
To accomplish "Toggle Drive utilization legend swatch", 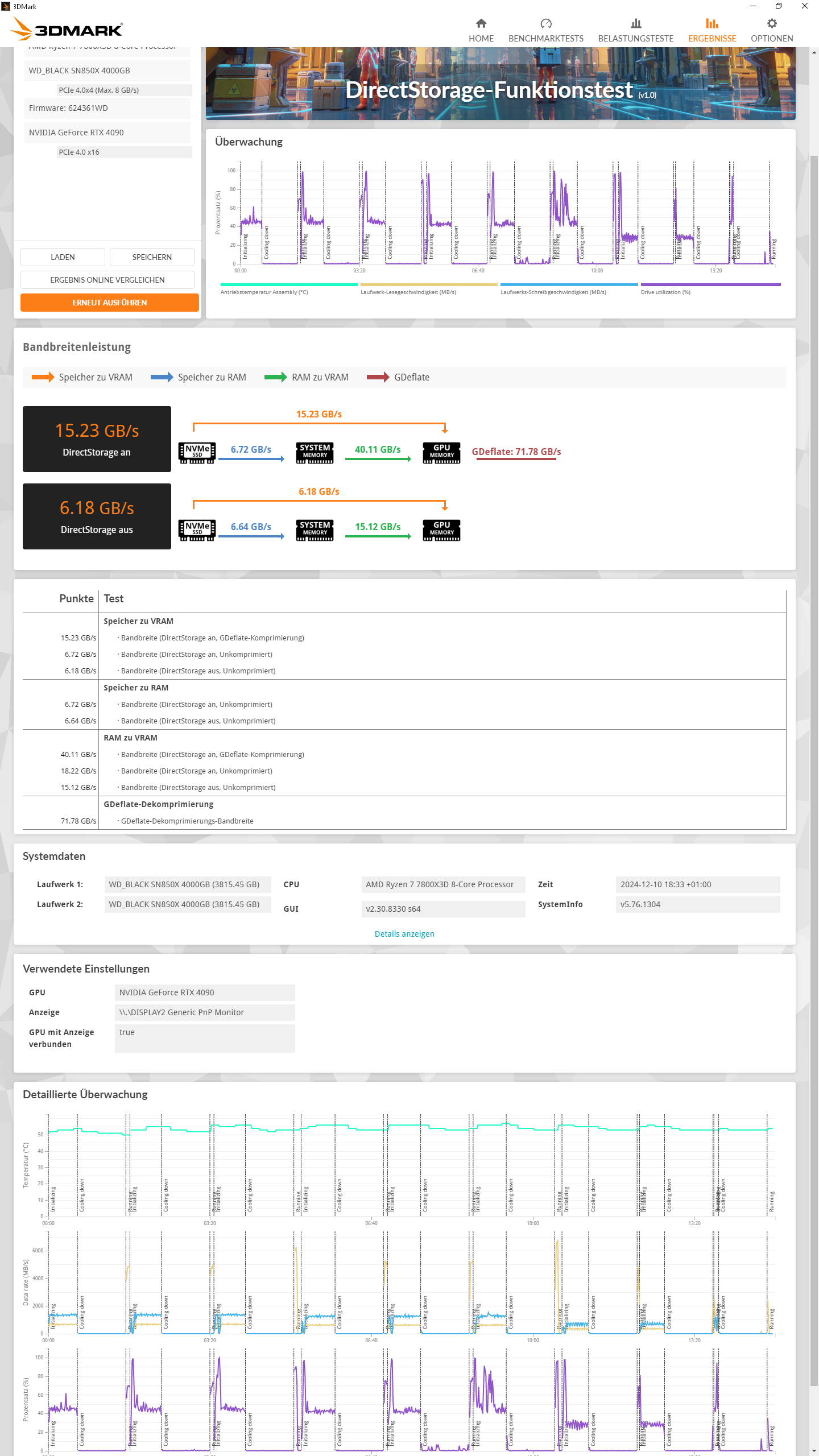I will pos(711,284).
